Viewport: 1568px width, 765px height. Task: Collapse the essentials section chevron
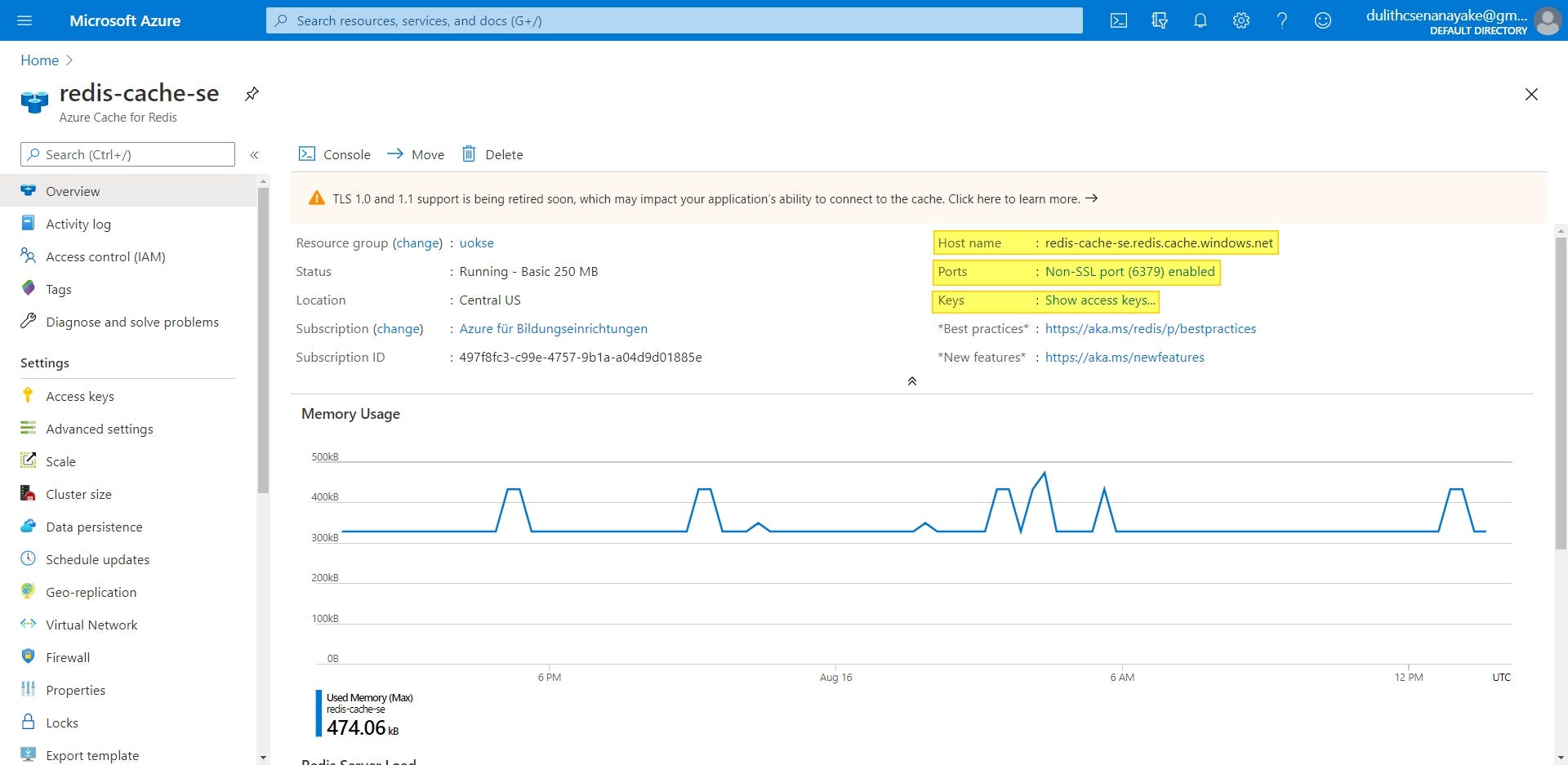[912, 381]
